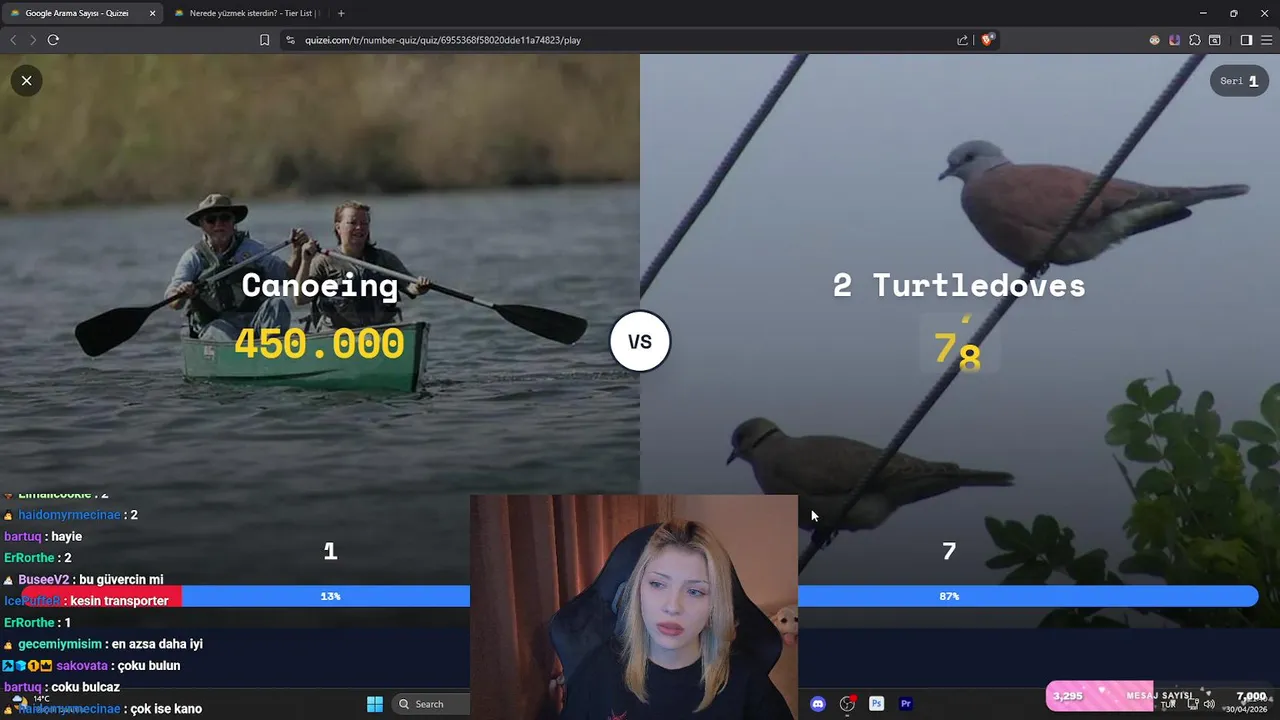The width and height of the screenshot is (1280, 720).
Task: Click username gecemiymisim in chat
Action: click(60, 644)
